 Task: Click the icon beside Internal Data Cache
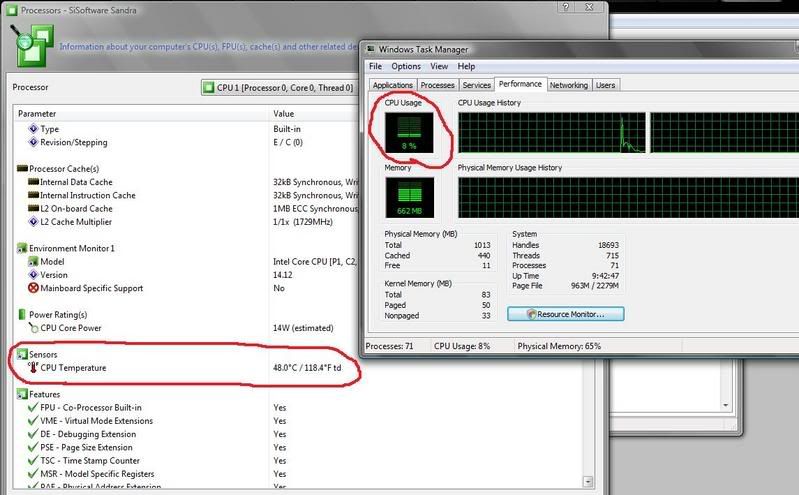click(x=33, y=181)
